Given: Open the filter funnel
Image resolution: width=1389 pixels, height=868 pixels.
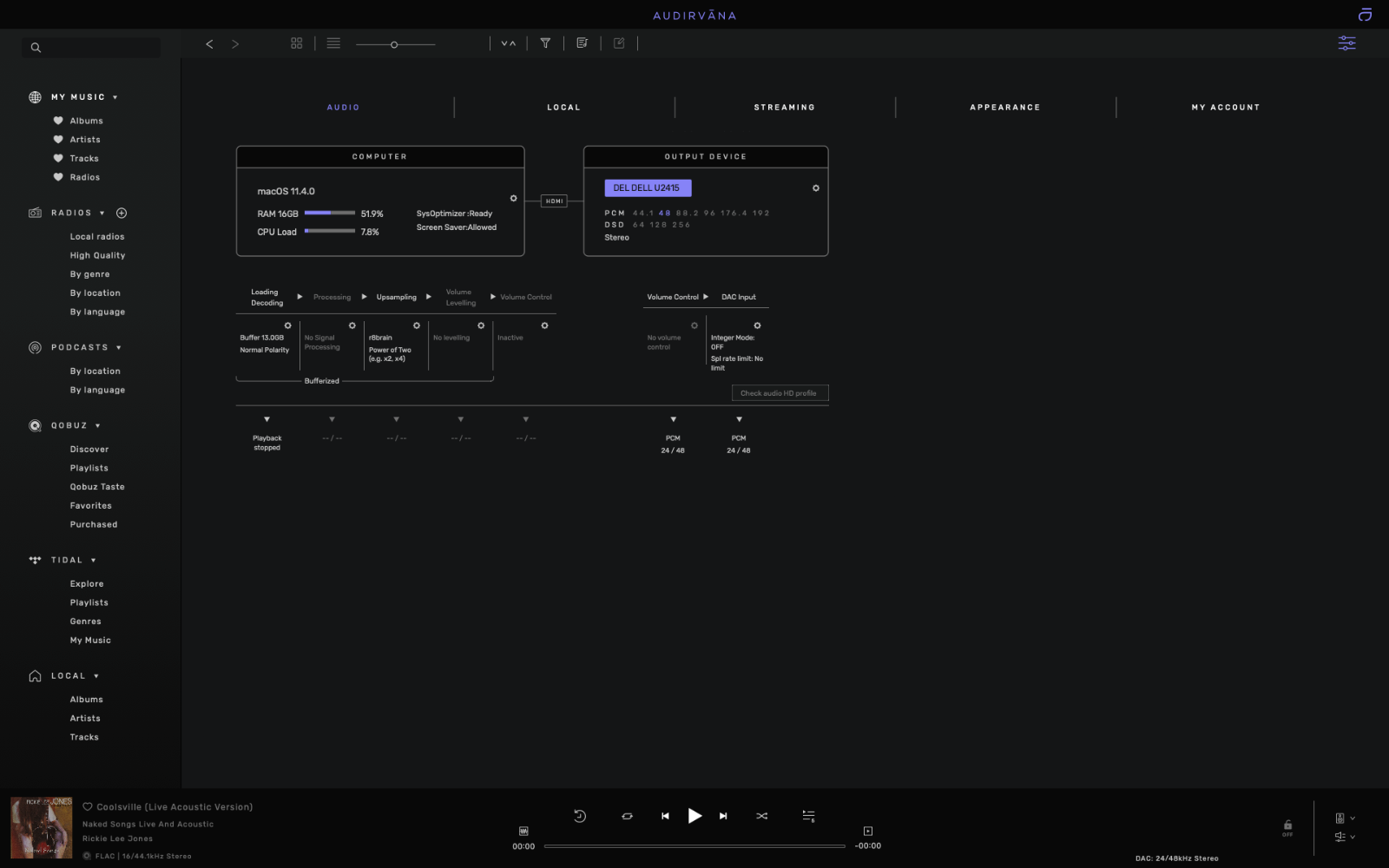Looking at the screenshot, I should (545, 43).
